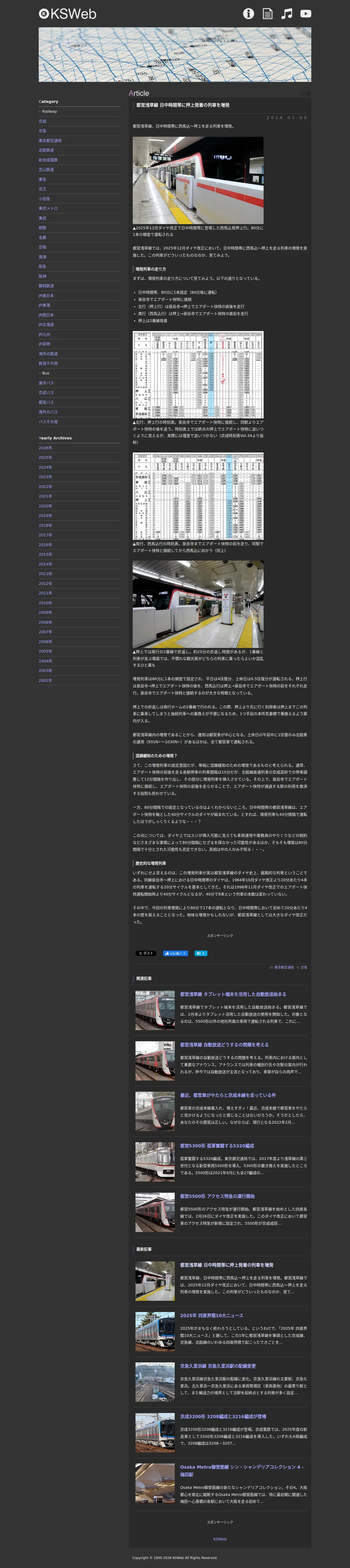Open the top platform photo of 西馬込 train
This screenshot has height=1568, width=350.
[198, 180]
